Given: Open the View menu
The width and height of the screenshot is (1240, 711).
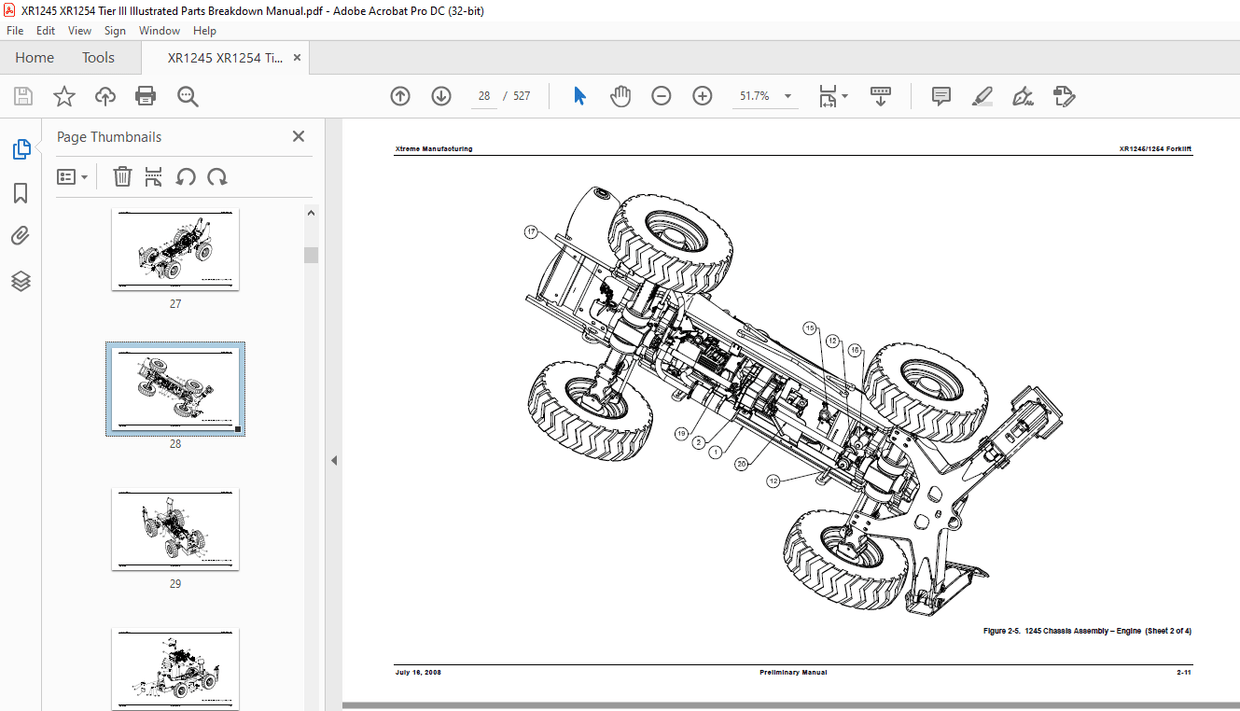Looking at the screenshot, I should point(79,30).
